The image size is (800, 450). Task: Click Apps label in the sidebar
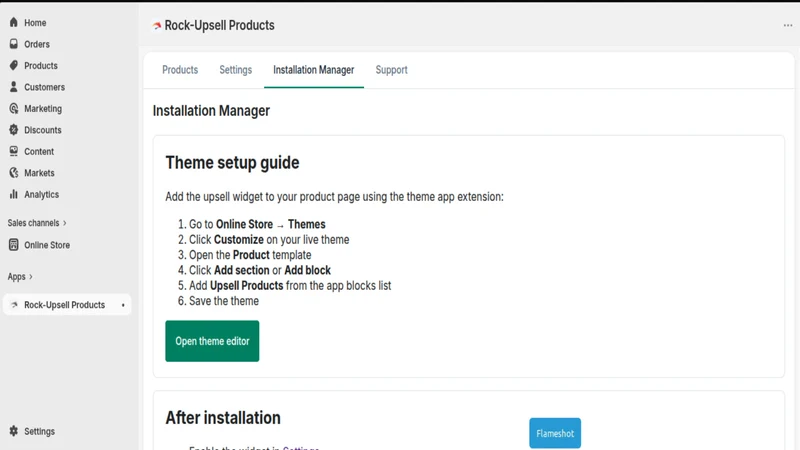[16, 277]
